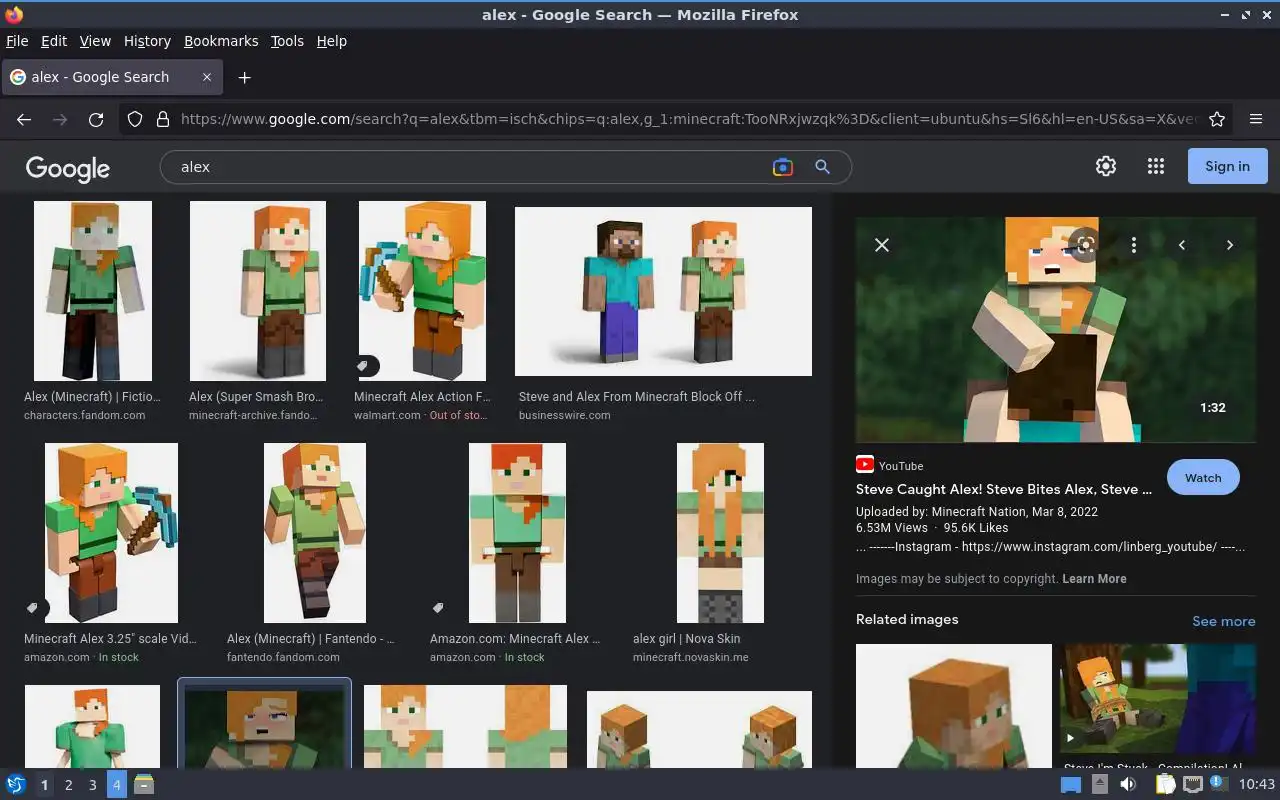Click the URL address bar

[688, 119]
